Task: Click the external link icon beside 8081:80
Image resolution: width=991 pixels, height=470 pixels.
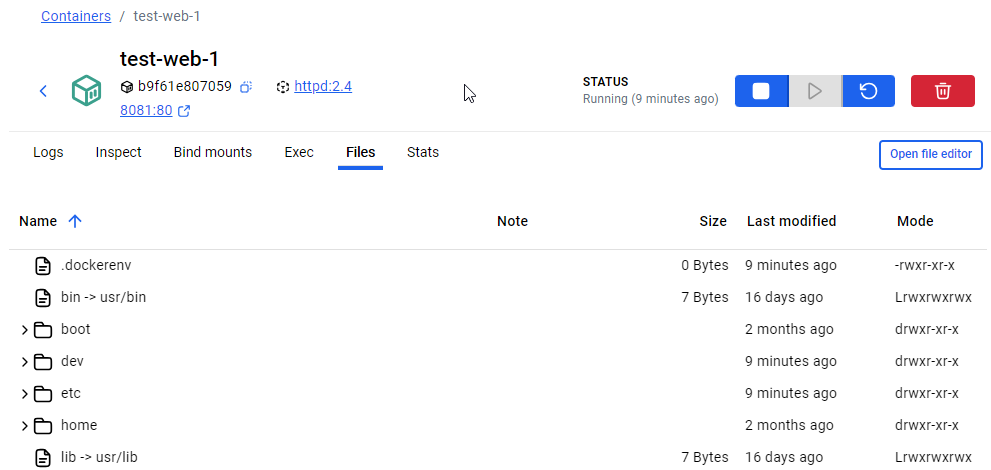Action: [184, 111]
